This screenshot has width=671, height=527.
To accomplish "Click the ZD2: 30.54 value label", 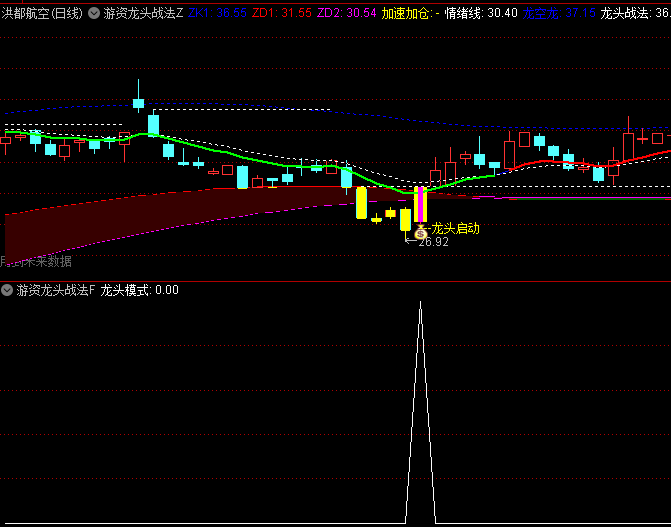I will [346, 13].
